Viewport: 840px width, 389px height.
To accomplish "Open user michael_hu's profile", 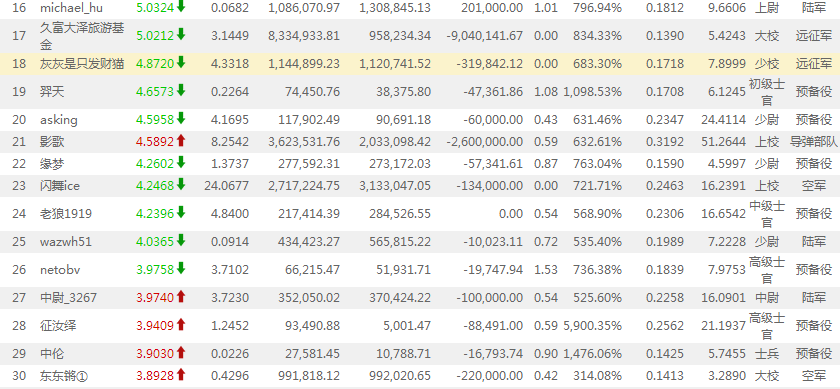I will click(71, 8).
